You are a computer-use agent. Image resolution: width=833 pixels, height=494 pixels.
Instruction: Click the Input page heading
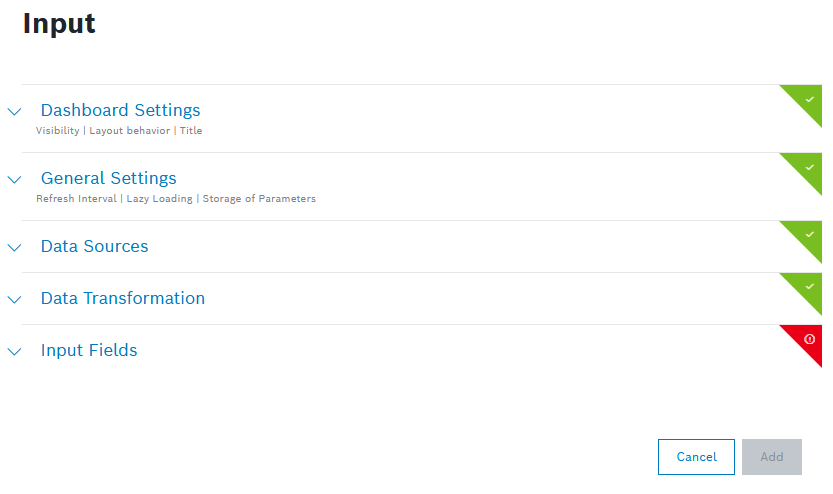(59, 24)
